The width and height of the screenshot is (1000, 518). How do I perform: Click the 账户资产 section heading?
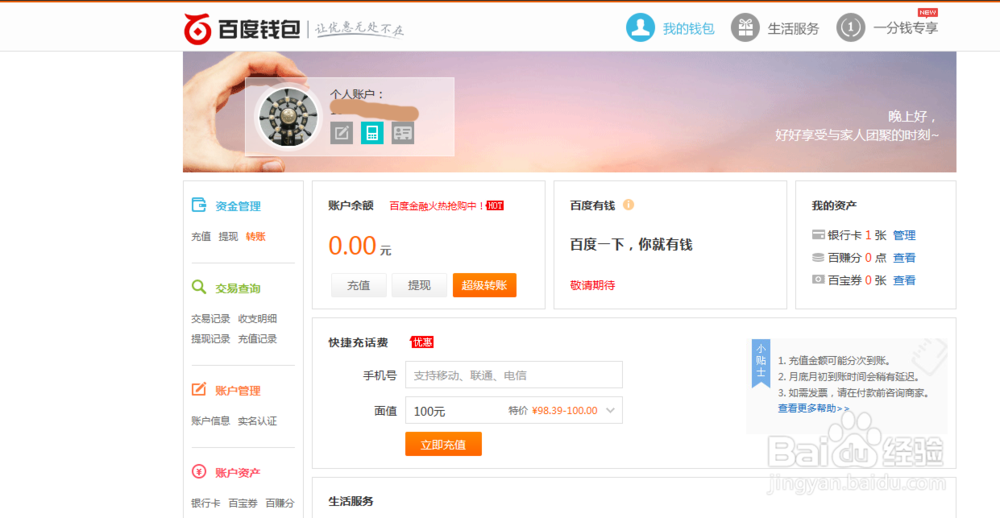[x=238, y=473]
